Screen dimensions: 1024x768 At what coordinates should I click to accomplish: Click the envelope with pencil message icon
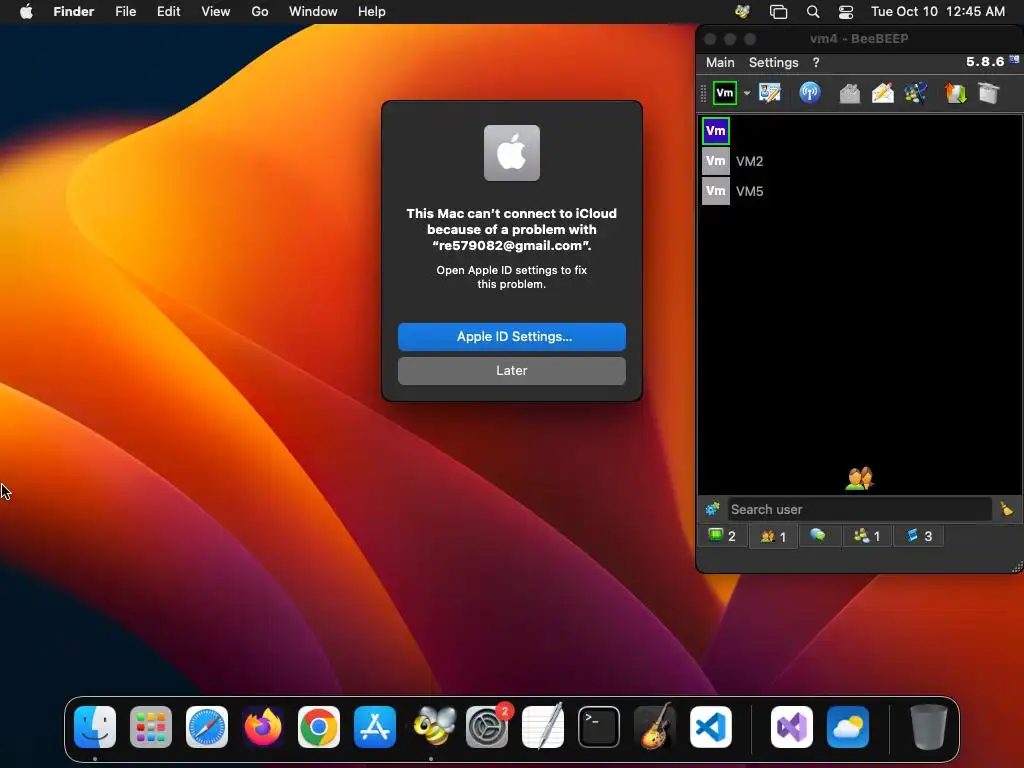coord(882,93)
